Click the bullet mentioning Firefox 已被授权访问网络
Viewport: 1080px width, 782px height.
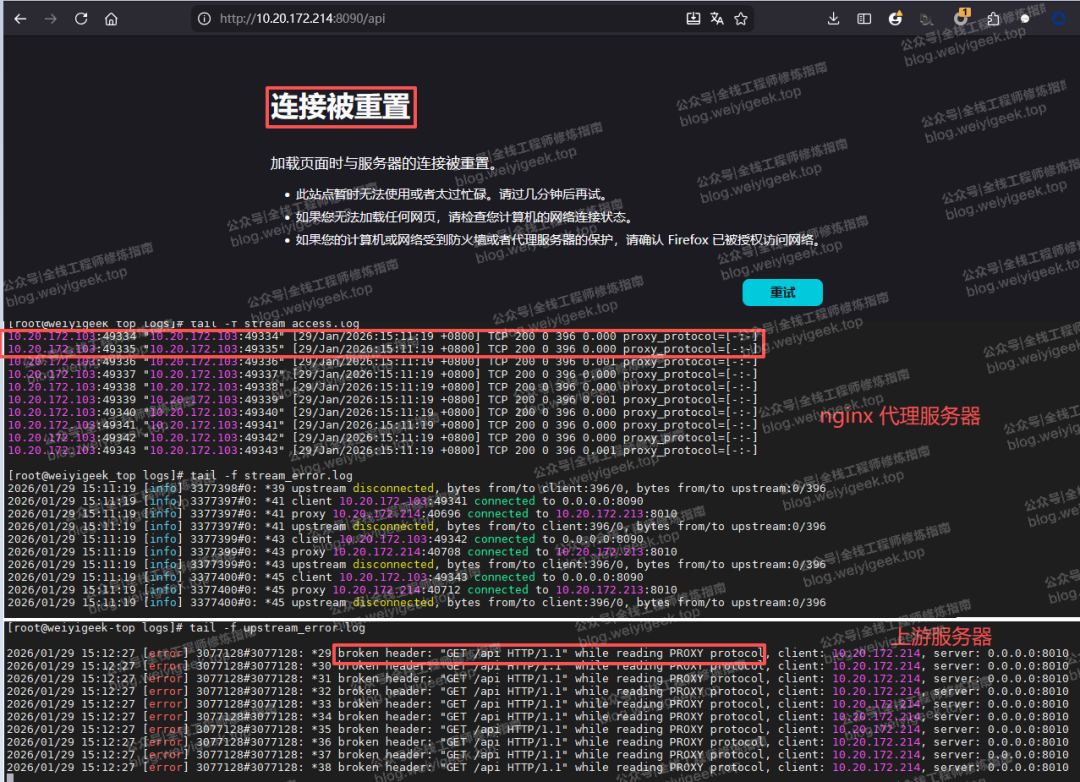point(559,240)
